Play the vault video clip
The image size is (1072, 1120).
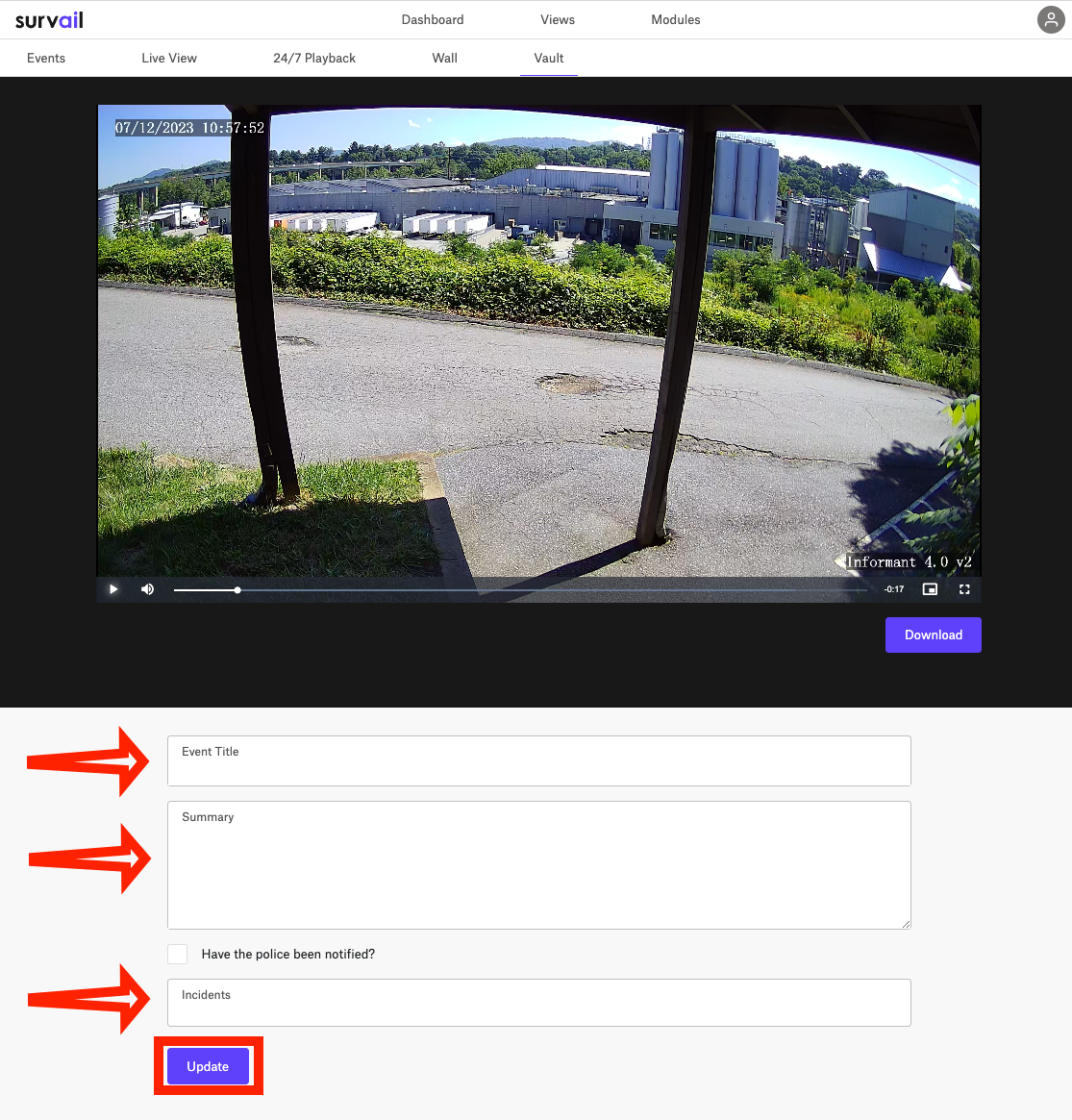(113, 589)
